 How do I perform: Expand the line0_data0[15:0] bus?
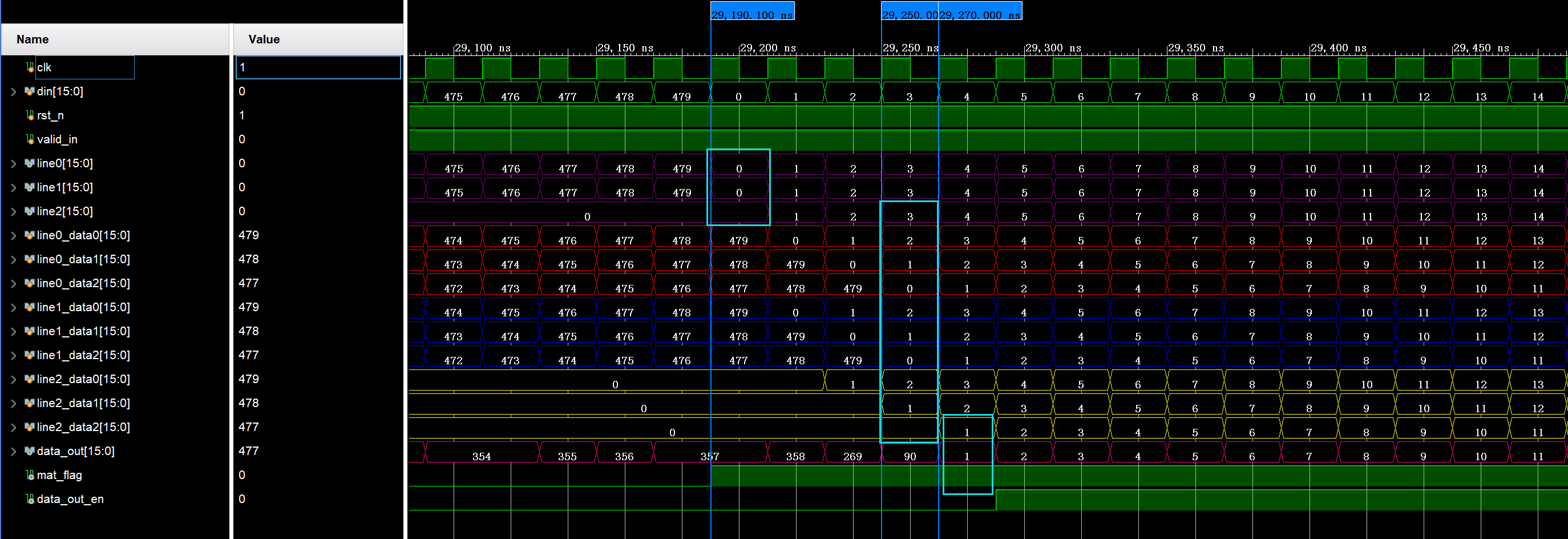pyautogui.click(x=13, y=235)
